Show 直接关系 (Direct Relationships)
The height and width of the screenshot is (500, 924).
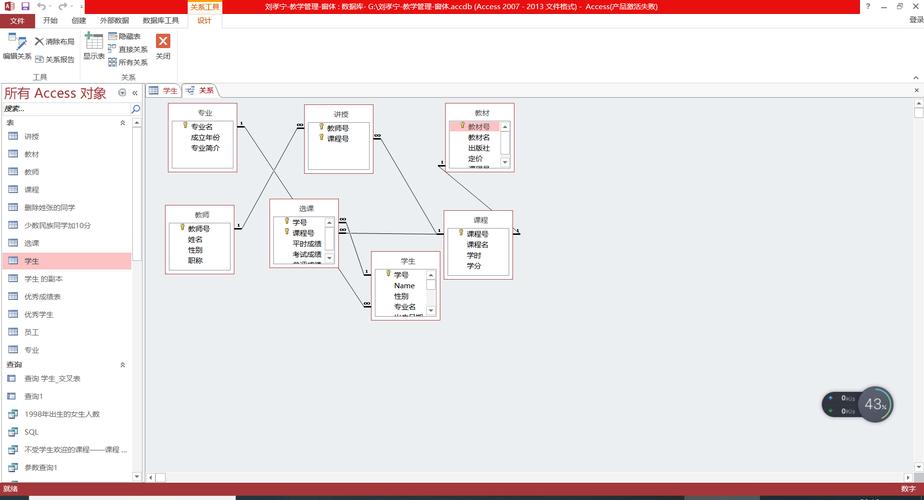click(127, 49)
